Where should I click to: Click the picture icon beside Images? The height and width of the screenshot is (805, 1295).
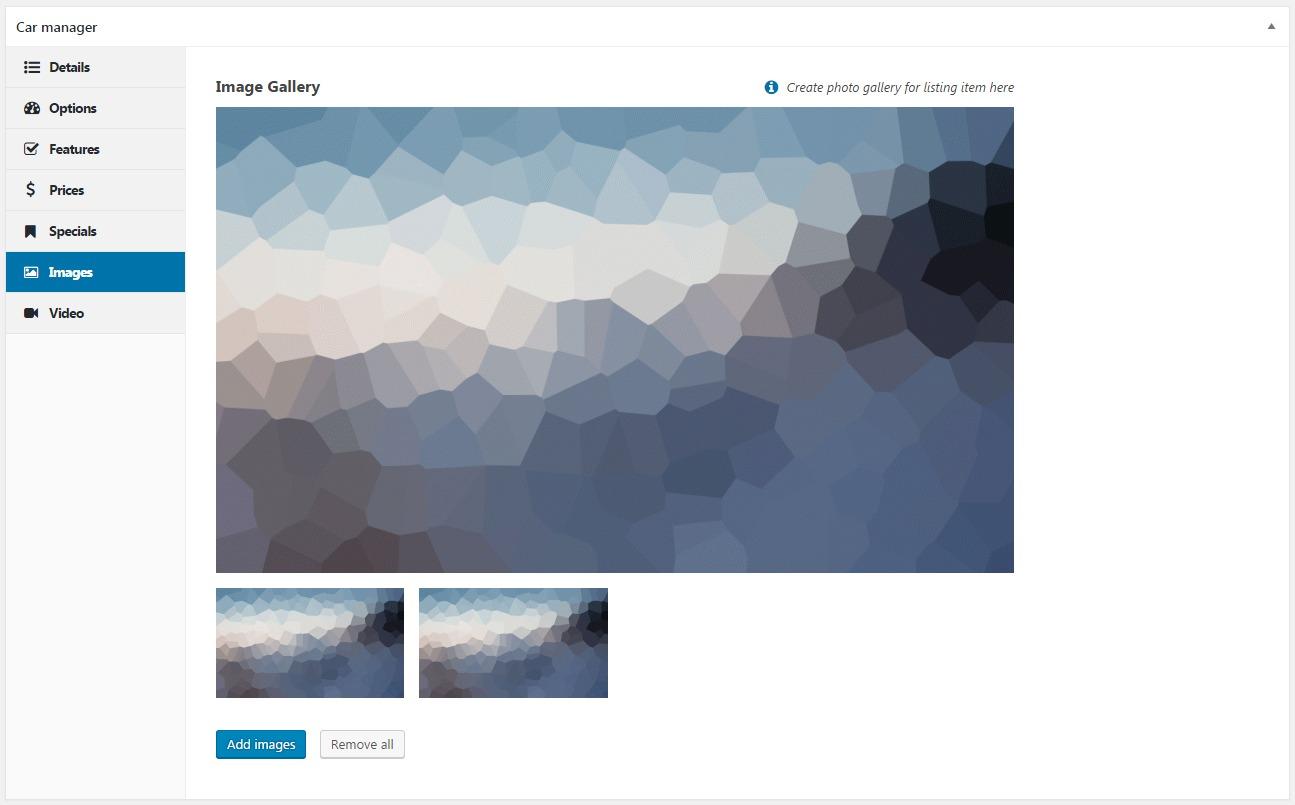(x=31, y=272)
